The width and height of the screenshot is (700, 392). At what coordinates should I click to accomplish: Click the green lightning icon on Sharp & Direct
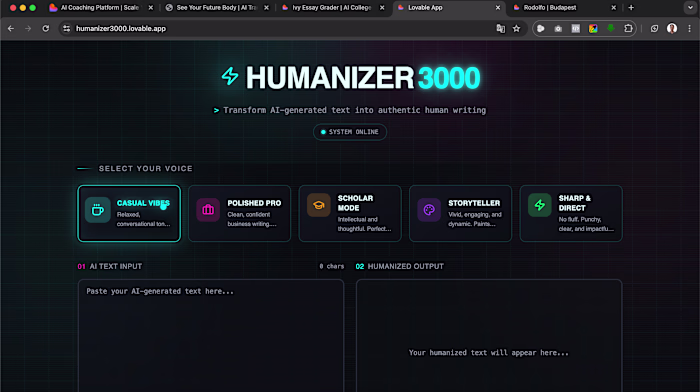[539, 205]
